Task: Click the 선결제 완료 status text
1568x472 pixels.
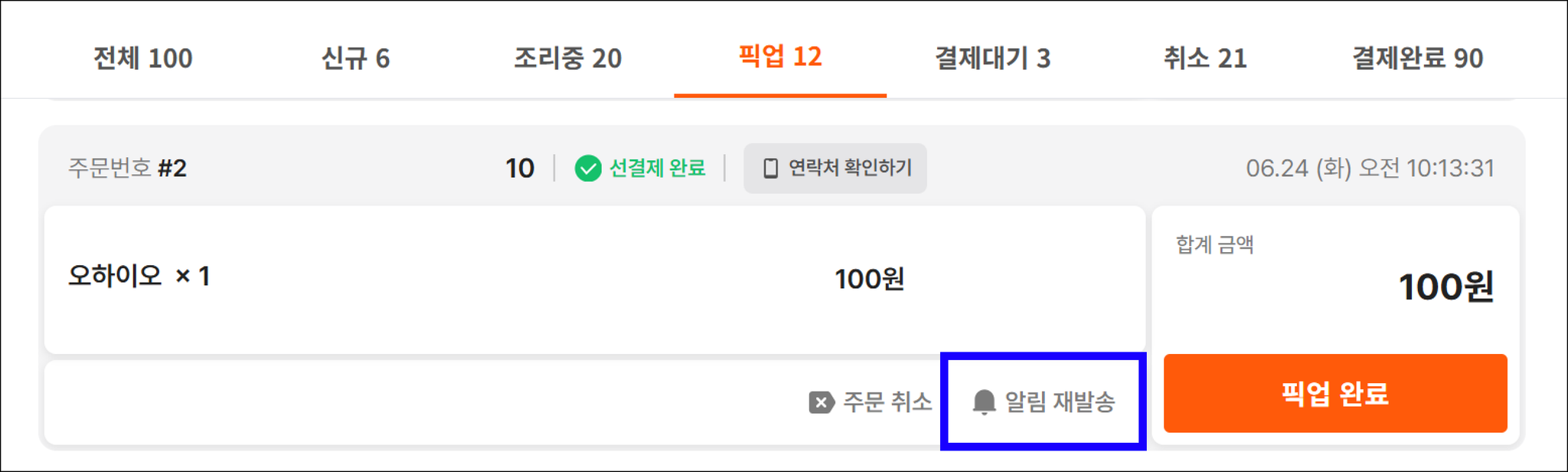Action: 657,168
